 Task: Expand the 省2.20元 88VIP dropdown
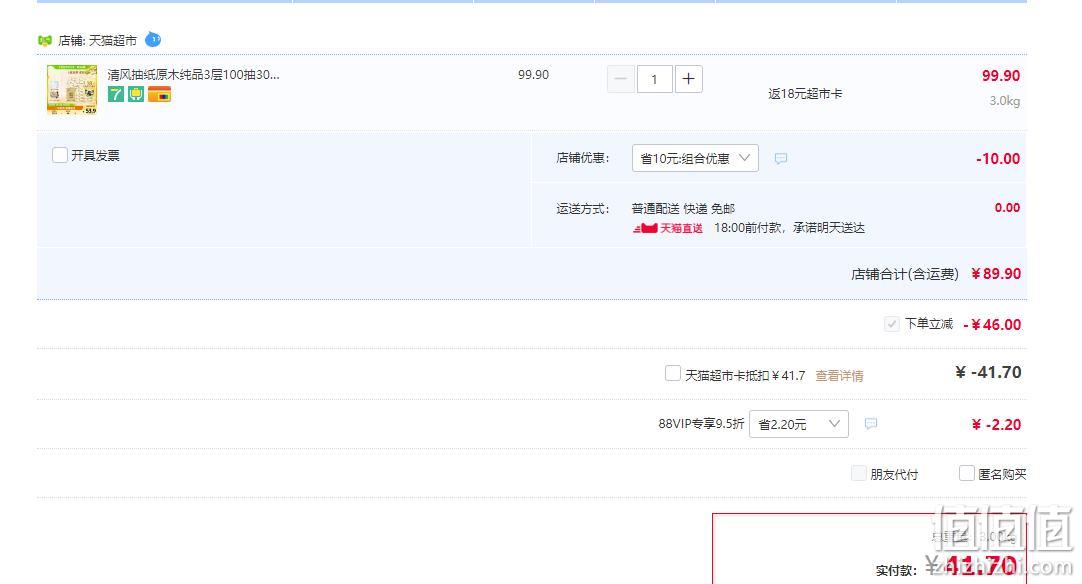click(x=798, y=424)
